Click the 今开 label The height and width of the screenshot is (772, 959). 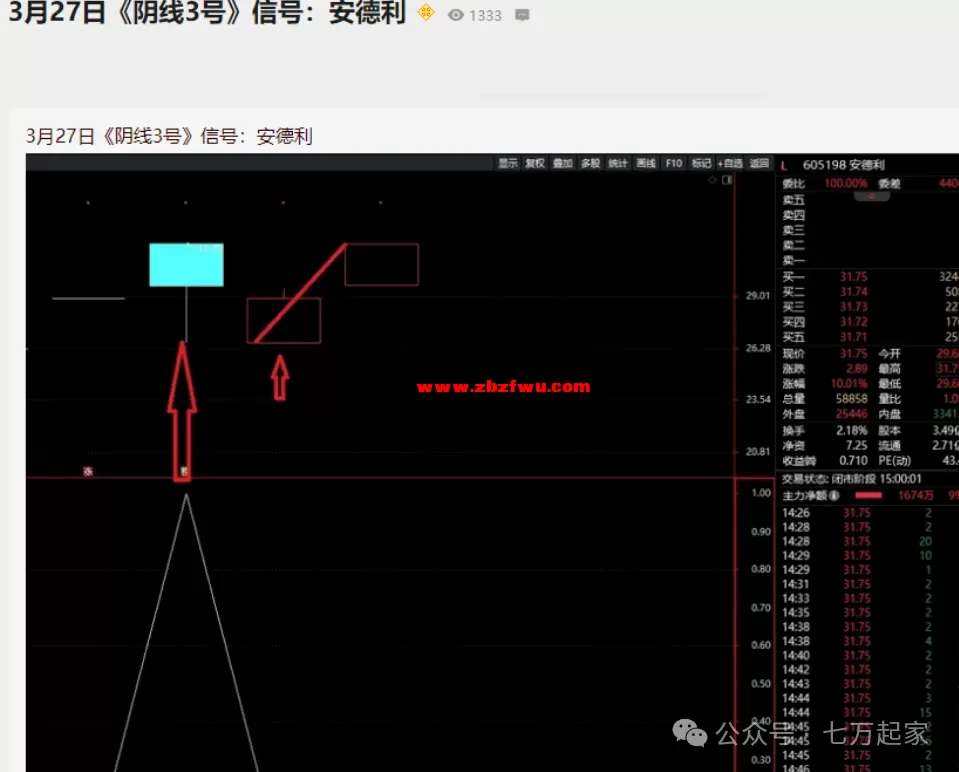pyautogui.click(x=889, y=354)
